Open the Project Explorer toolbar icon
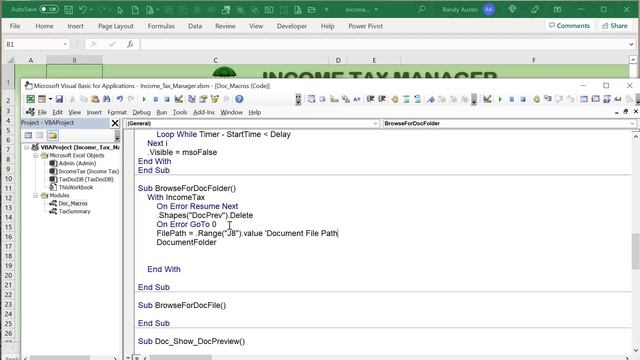Image resolution: width=640 pixels, height=360 pixels. coord(191,99)
